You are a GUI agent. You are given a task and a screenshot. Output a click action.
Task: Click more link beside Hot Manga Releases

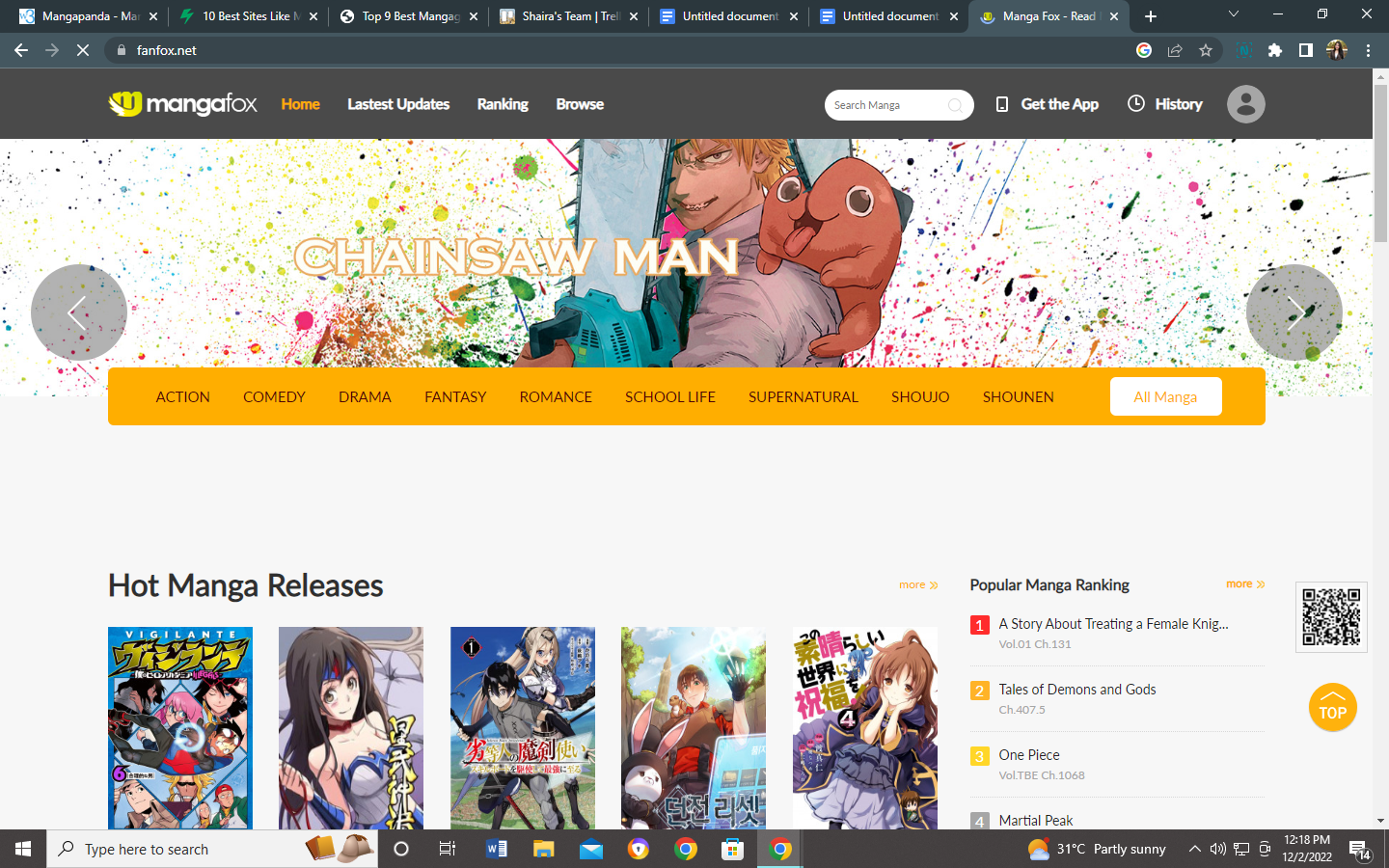[918, 584]
